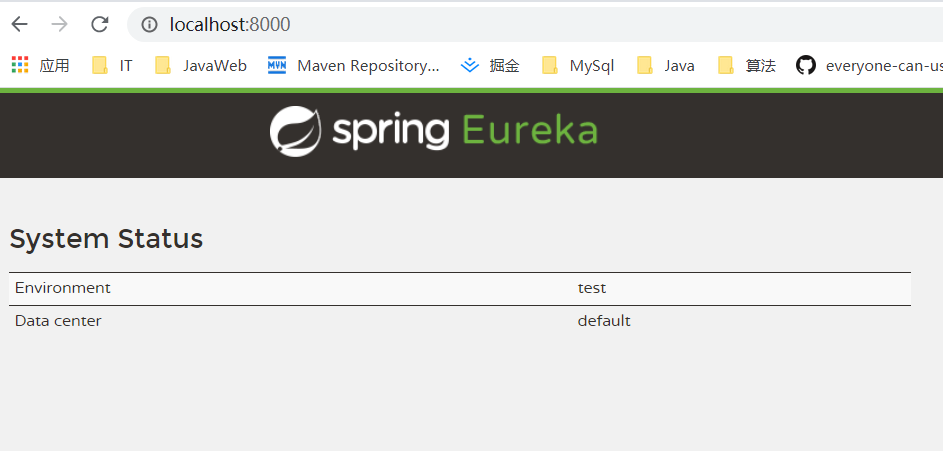The height and width of the screenshot is (451, 943).
Task: Click the Data center row label
Action: click(x=58, y=321)
